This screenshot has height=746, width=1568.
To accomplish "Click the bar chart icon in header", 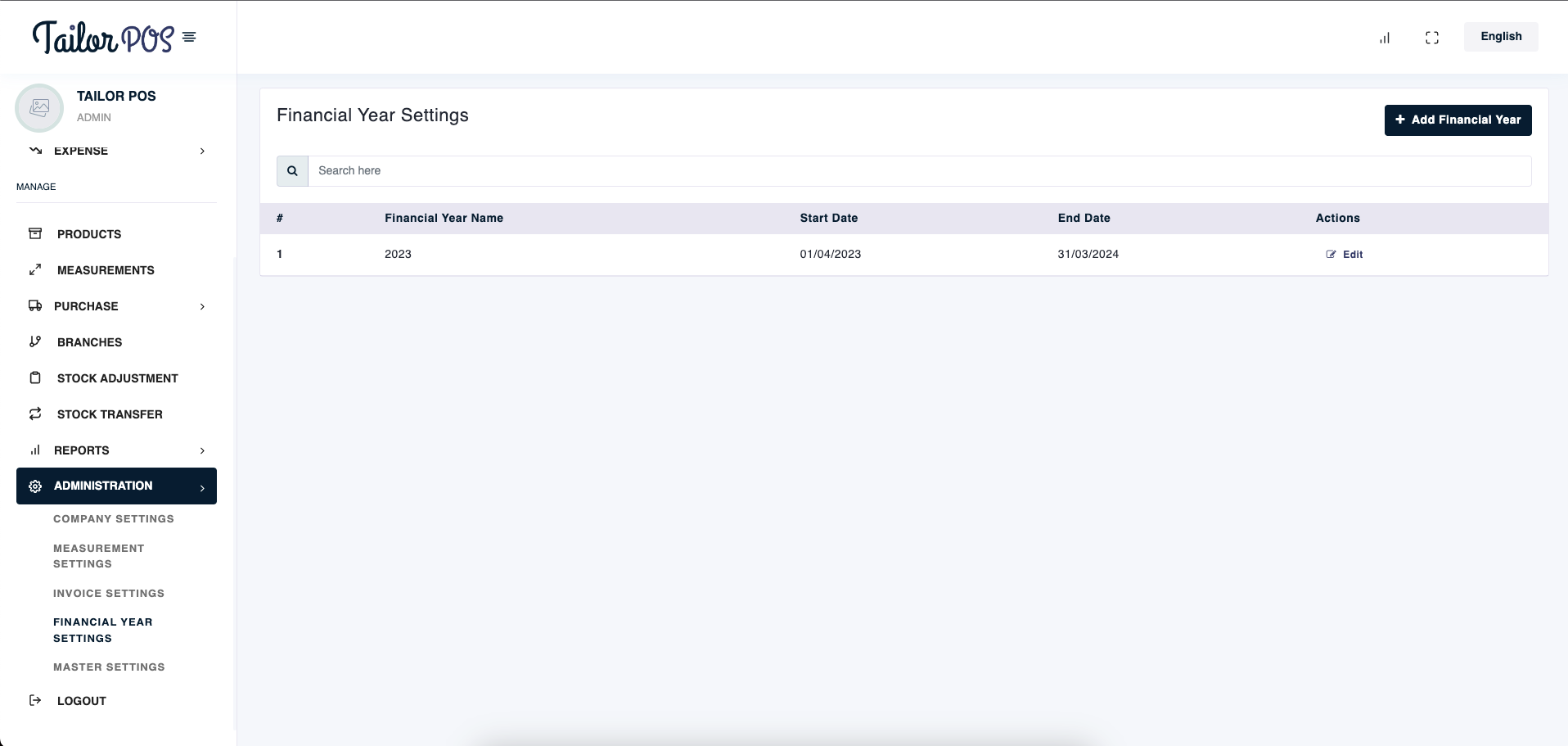I will (1385, 38).
